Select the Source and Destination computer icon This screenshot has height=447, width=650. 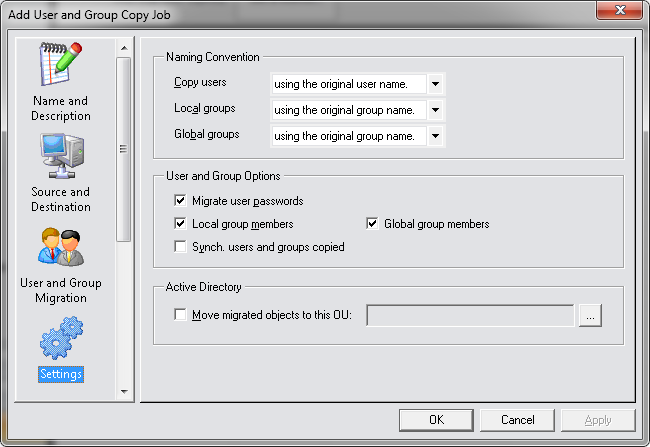tap(62, 156)
